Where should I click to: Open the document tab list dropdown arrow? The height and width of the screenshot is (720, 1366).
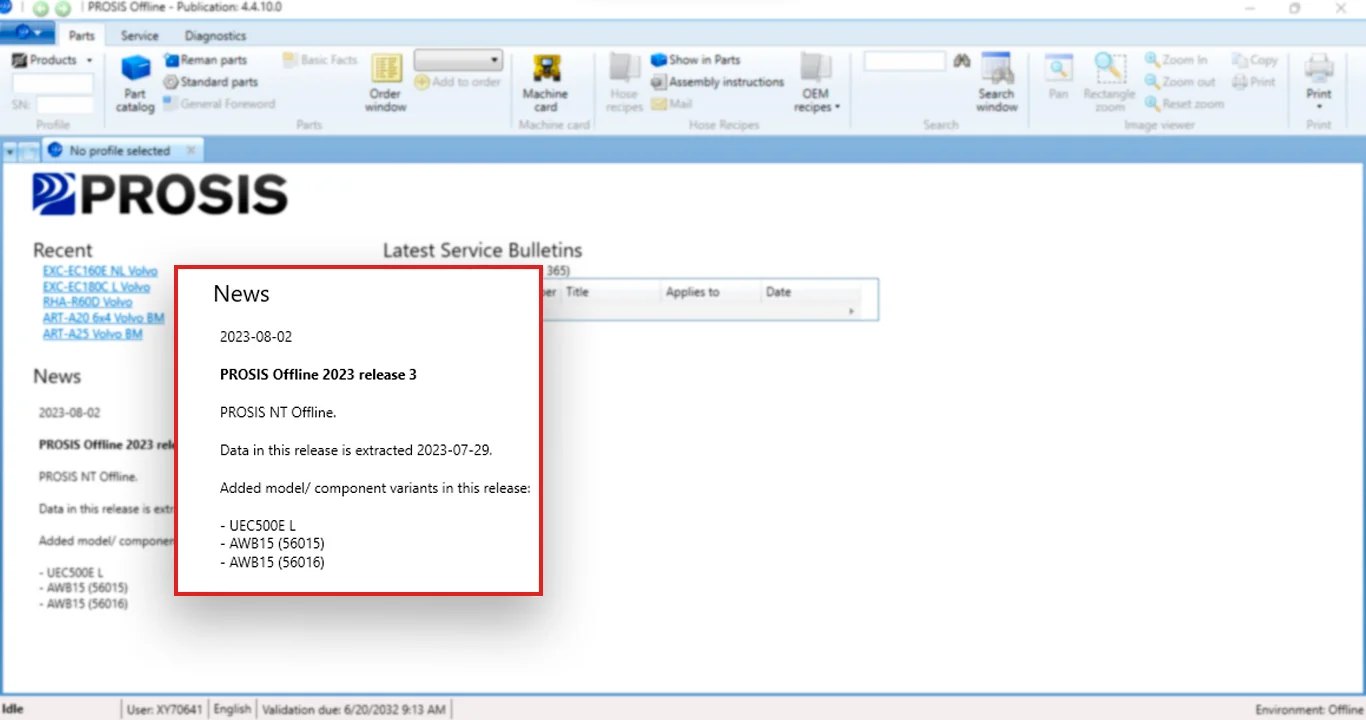pos(11,152)
